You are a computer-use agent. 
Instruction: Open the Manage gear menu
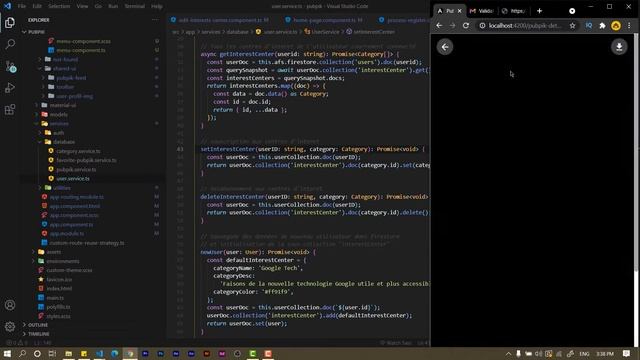pos(10,326)
